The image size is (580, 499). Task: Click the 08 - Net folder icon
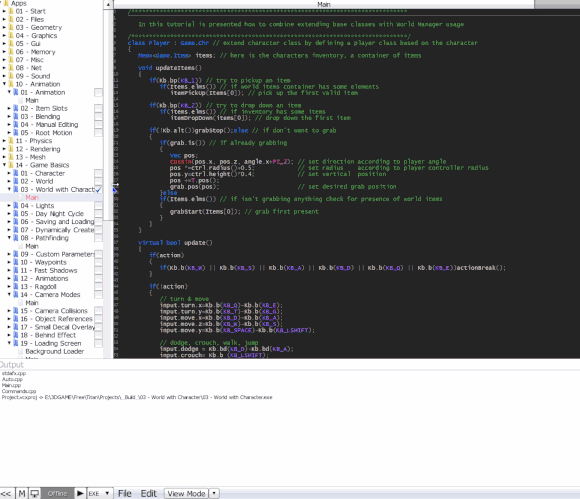(x=11, y=68)
